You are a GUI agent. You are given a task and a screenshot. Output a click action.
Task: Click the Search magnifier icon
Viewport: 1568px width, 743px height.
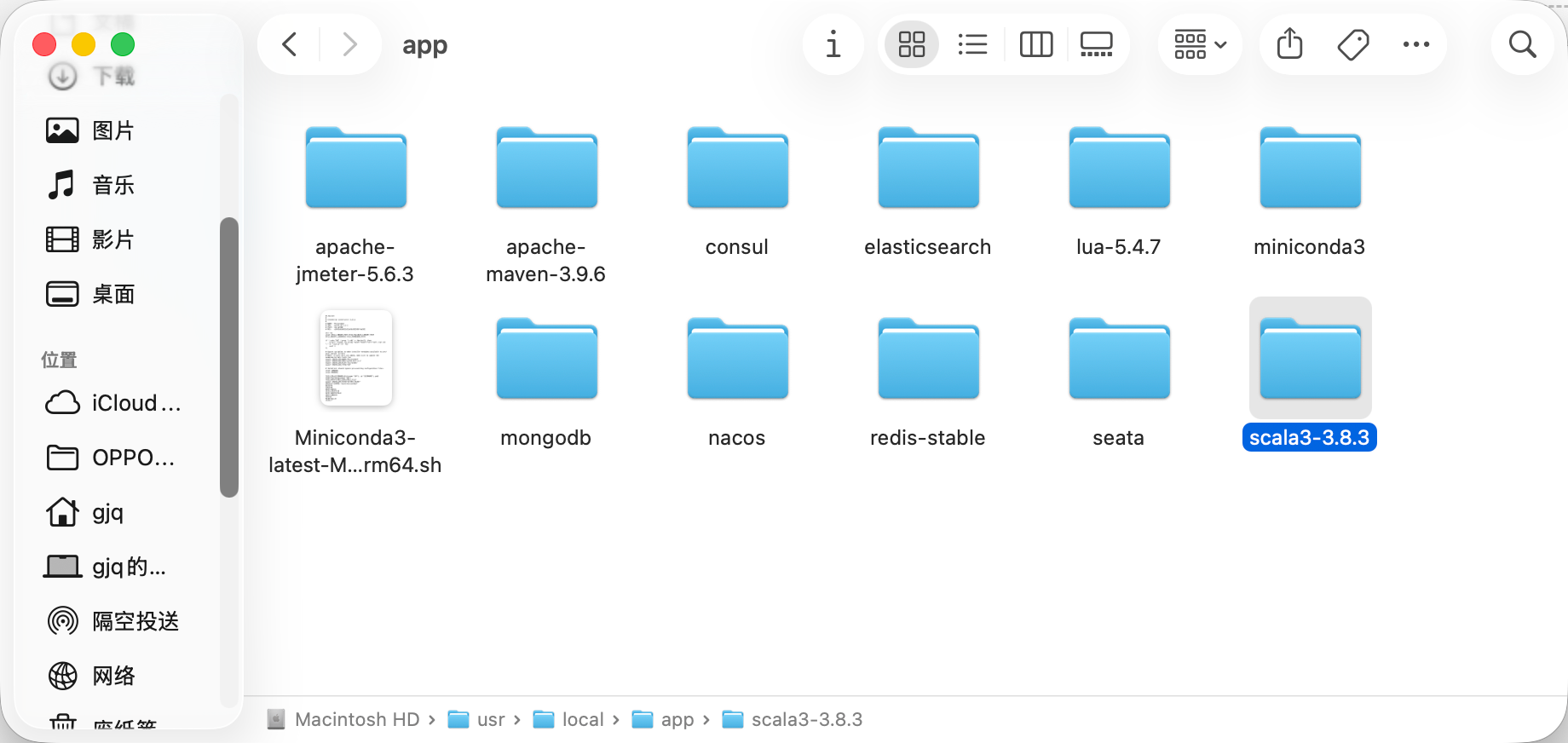click(x=1523, y=44)
